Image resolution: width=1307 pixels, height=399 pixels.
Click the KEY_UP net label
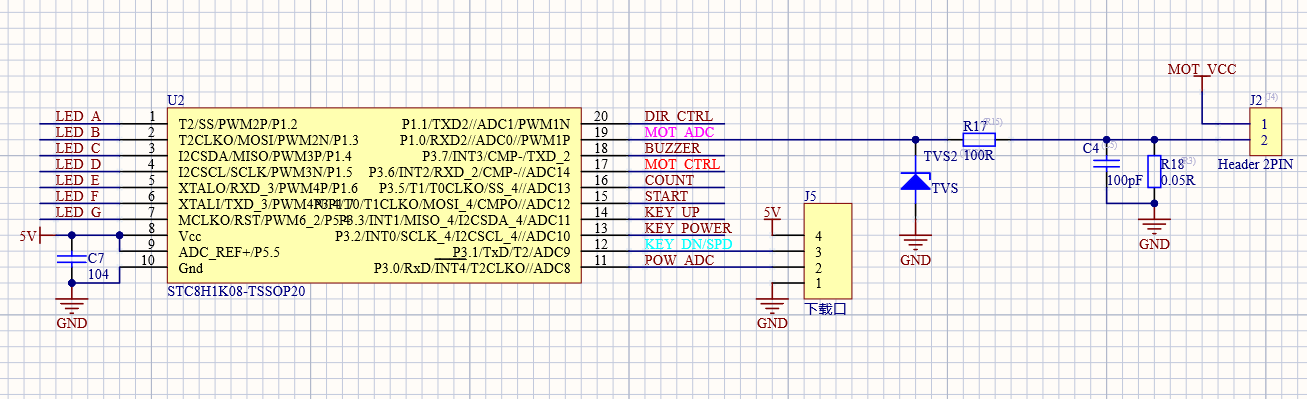(671, 213)
